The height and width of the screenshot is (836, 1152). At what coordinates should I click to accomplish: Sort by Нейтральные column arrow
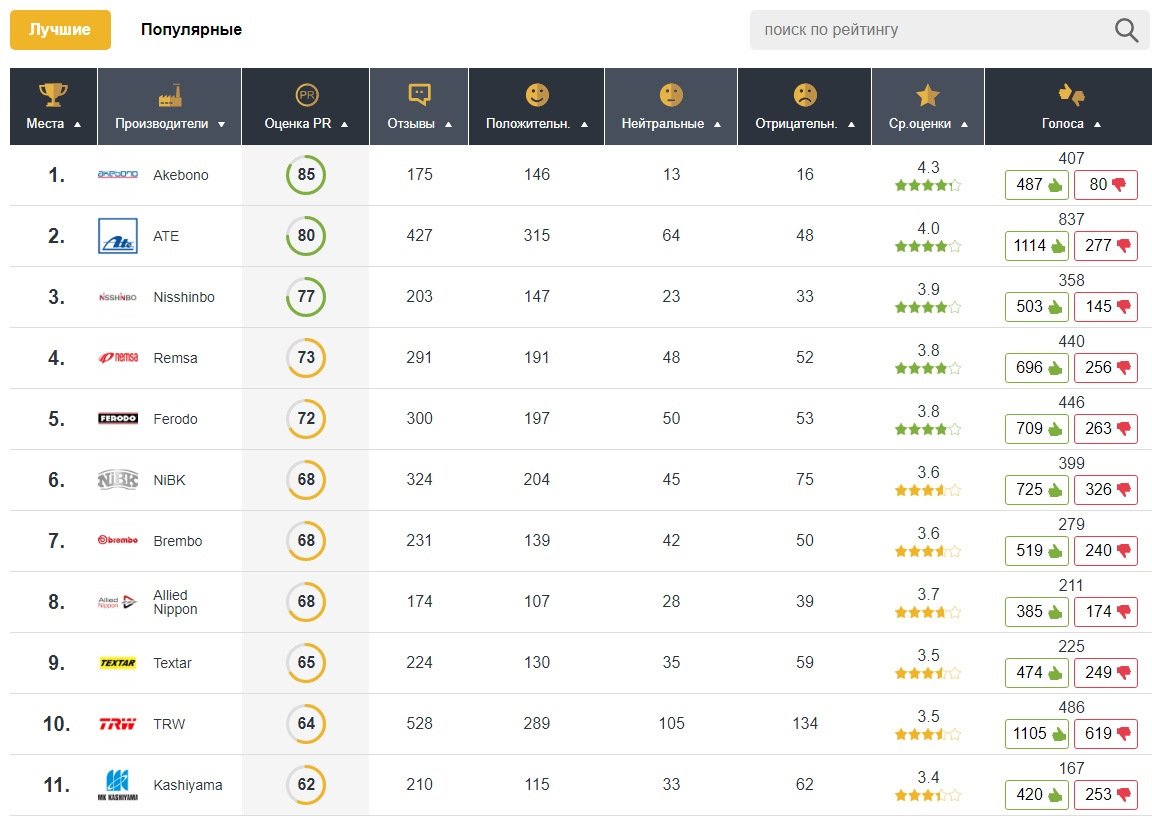tap(717, 125)
